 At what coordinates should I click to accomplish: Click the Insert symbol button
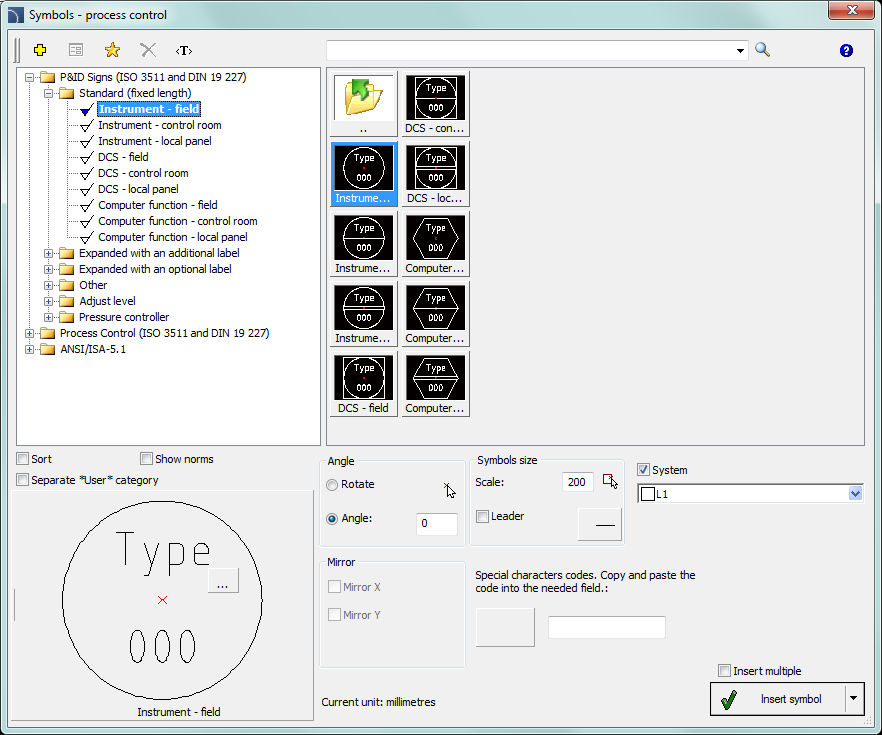(777, 699)
